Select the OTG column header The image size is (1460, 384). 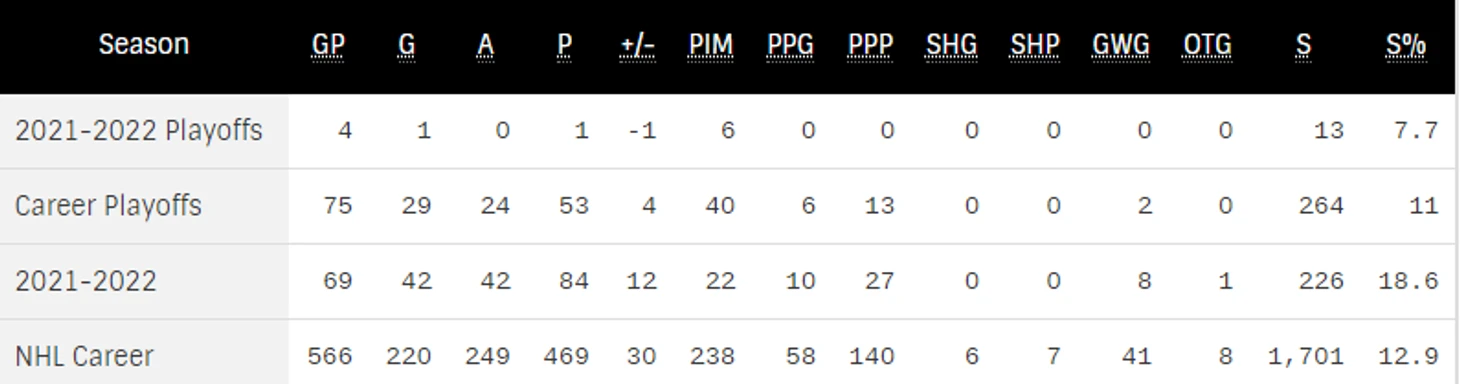(1207, 45)
